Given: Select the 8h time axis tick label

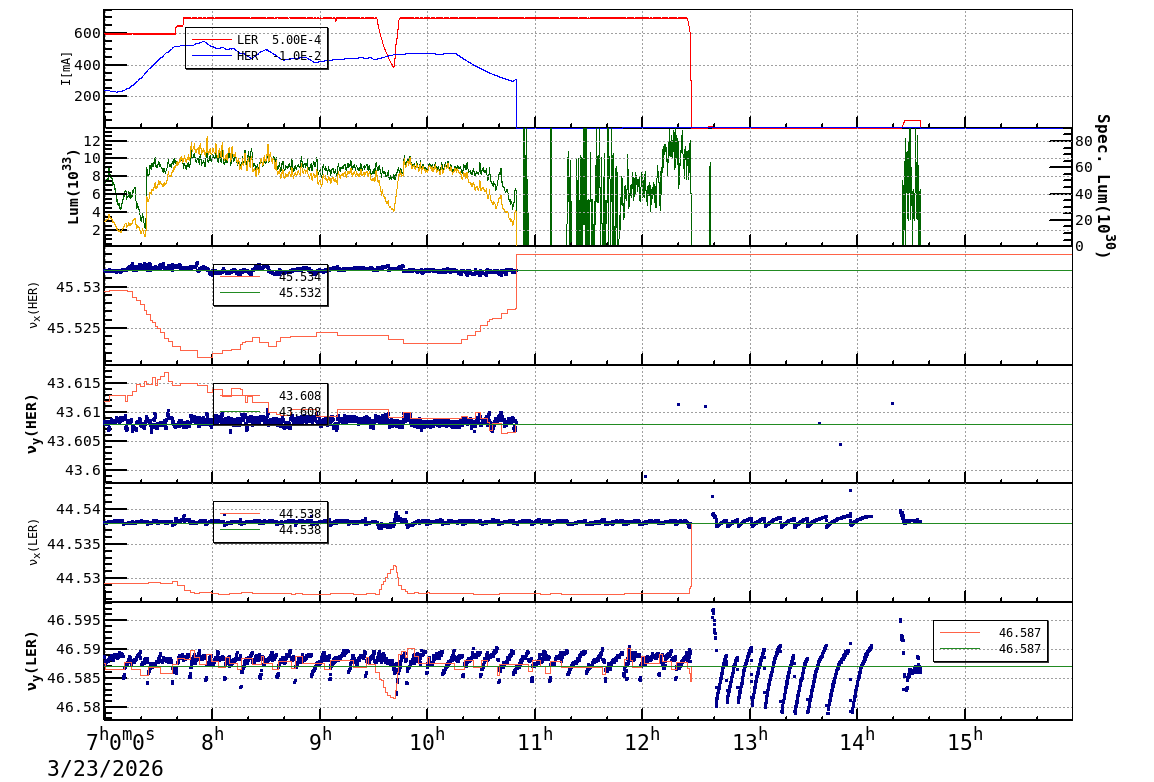Looking at the screenshot, I should tap(213, 742).
